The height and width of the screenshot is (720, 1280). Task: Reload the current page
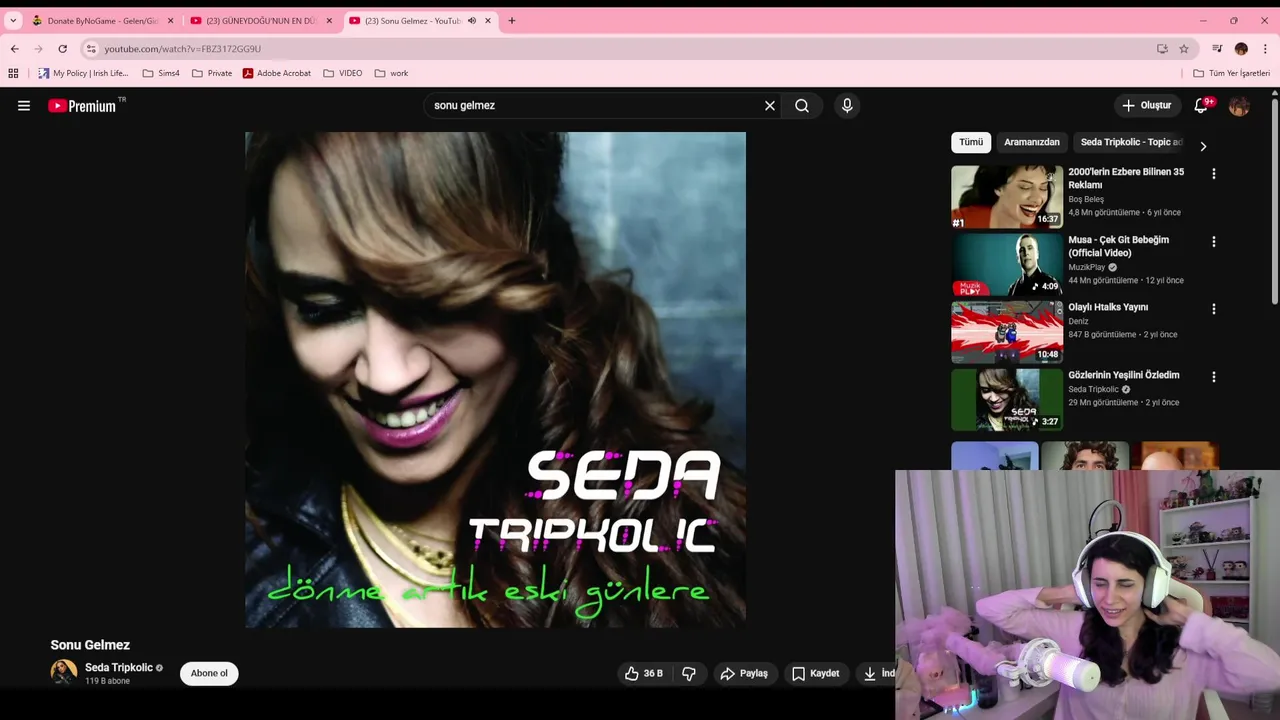(x=62, y=48)
